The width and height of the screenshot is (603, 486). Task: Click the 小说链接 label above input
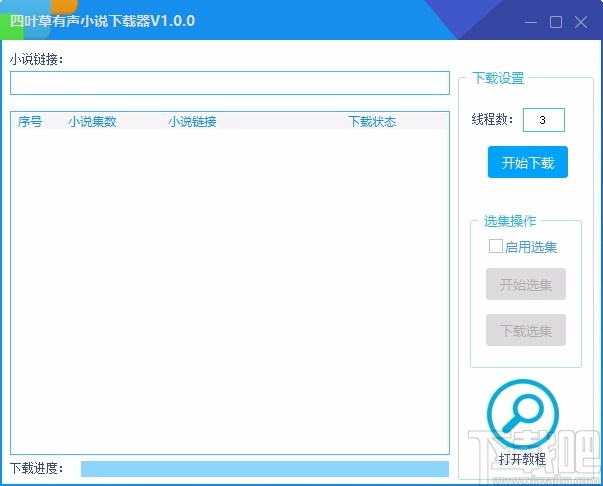tap(37, 60)
